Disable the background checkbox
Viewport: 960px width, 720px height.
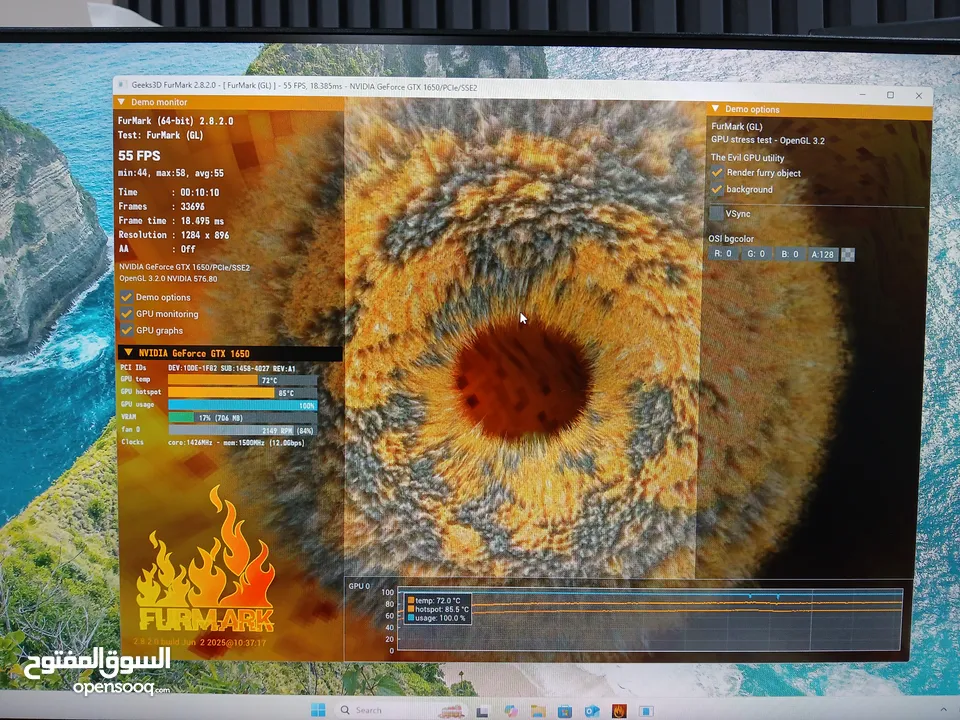(x=717, y=189)
